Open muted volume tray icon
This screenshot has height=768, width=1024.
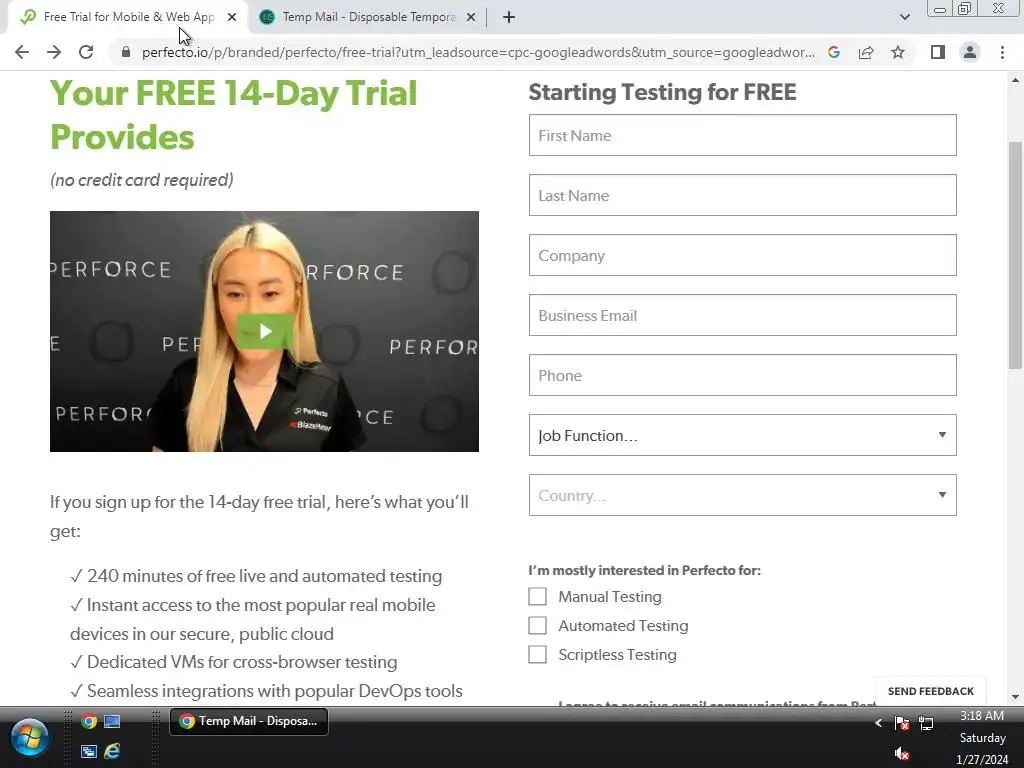[x=902, y=754]
